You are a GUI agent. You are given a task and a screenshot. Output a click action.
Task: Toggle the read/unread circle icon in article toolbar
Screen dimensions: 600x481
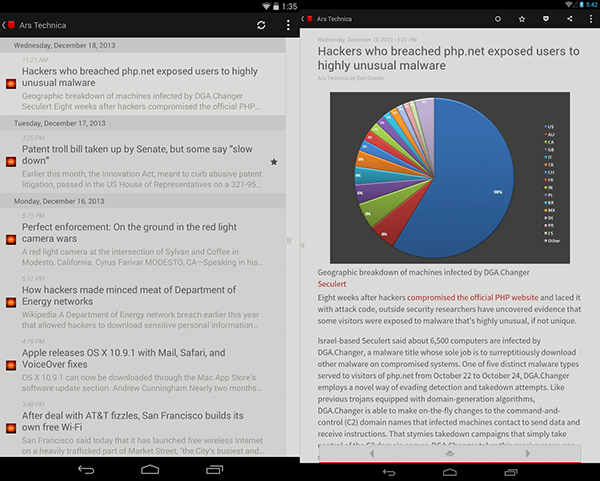pos(497,19)
